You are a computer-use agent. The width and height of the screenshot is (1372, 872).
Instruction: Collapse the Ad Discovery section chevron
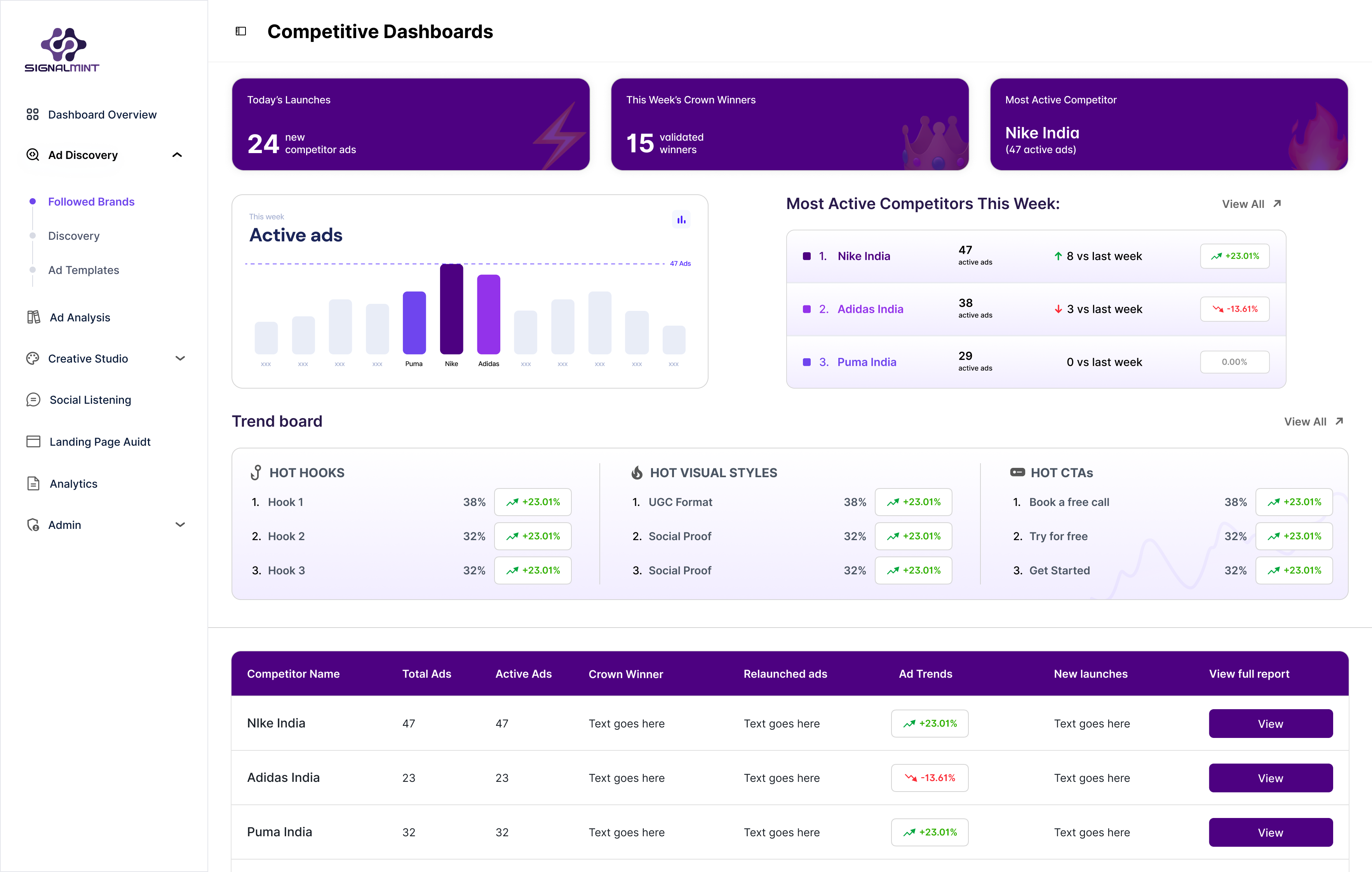tap(177, 155)
